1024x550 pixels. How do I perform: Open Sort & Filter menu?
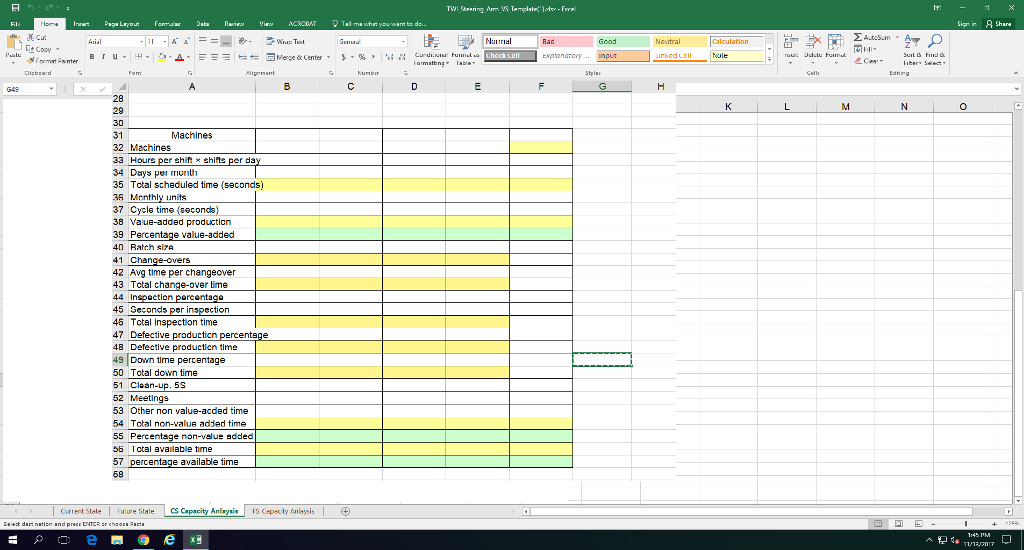point(911,48)
